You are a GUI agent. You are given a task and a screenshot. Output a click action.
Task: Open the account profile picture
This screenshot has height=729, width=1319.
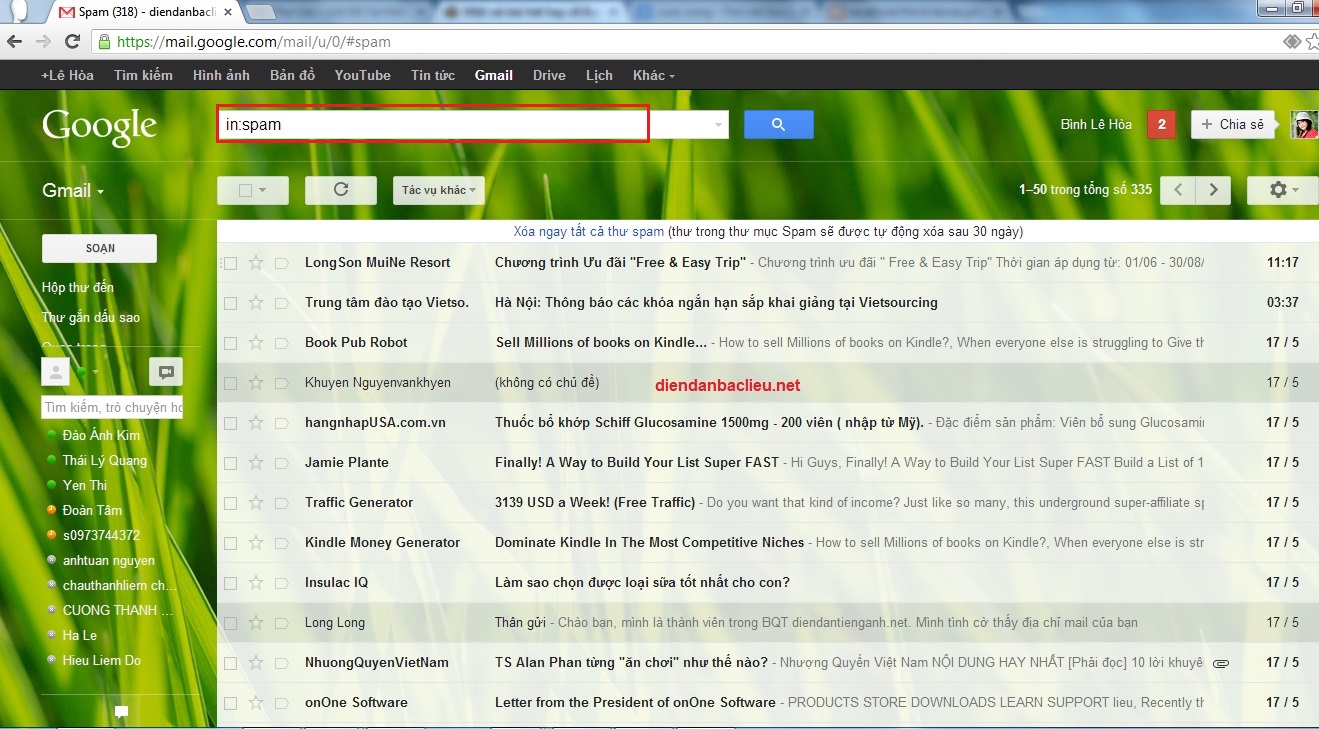[x=1305, y=125]
